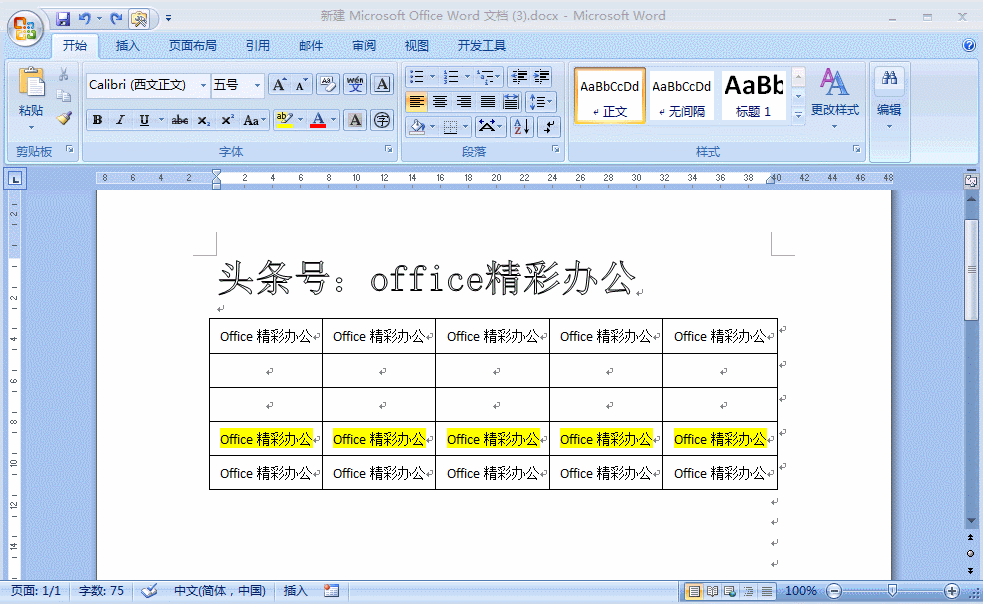Open the font size dropdown
The height and width of the screenshot is (604, 983).
(x=257, y=85)
